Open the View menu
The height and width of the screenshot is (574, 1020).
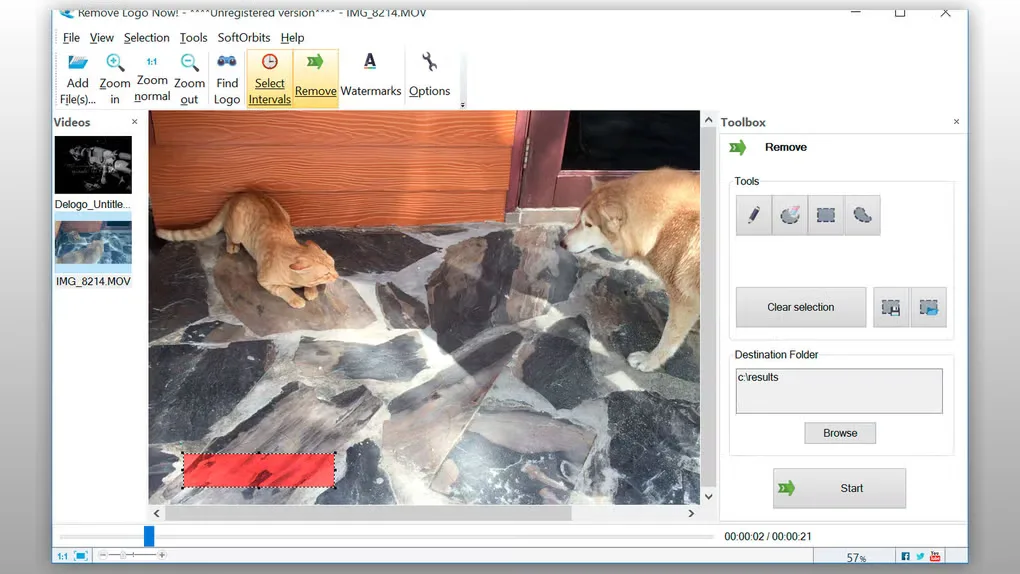pyautogui.click(x=101, y=38)
